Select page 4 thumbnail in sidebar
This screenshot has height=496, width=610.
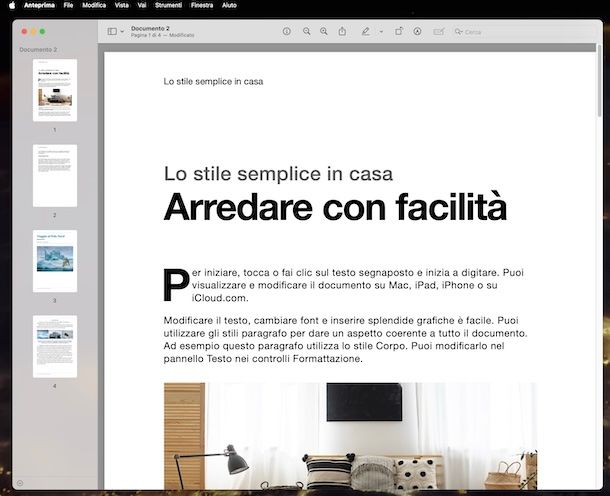(54, 346)
